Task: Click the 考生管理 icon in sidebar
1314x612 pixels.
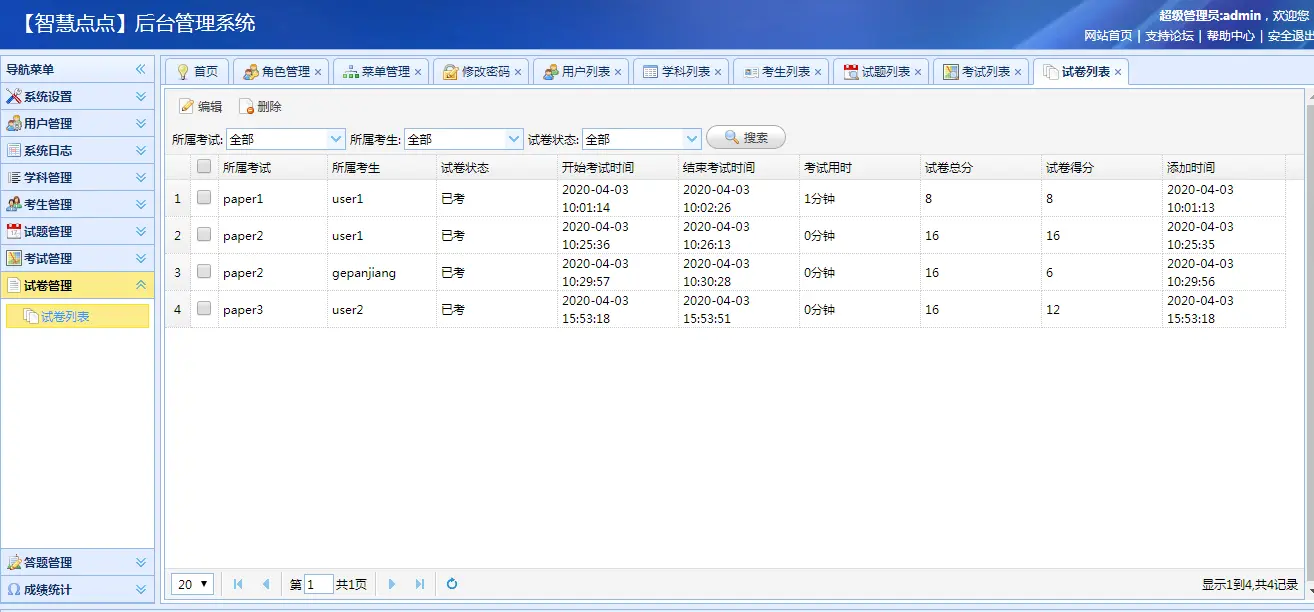Action: pyautogui.click(x=14, y=205)
